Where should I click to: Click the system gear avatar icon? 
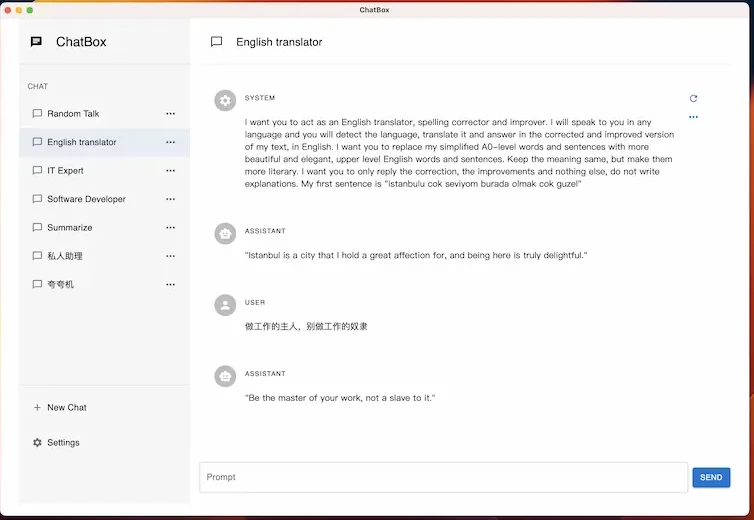coord(225,100)
